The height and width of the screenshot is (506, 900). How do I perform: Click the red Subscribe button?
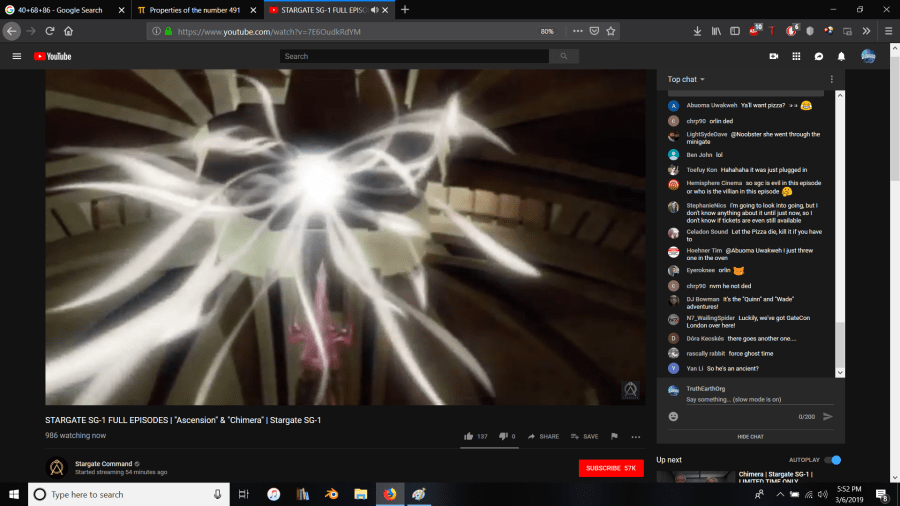pyautogui.click(x=610, y=468)
